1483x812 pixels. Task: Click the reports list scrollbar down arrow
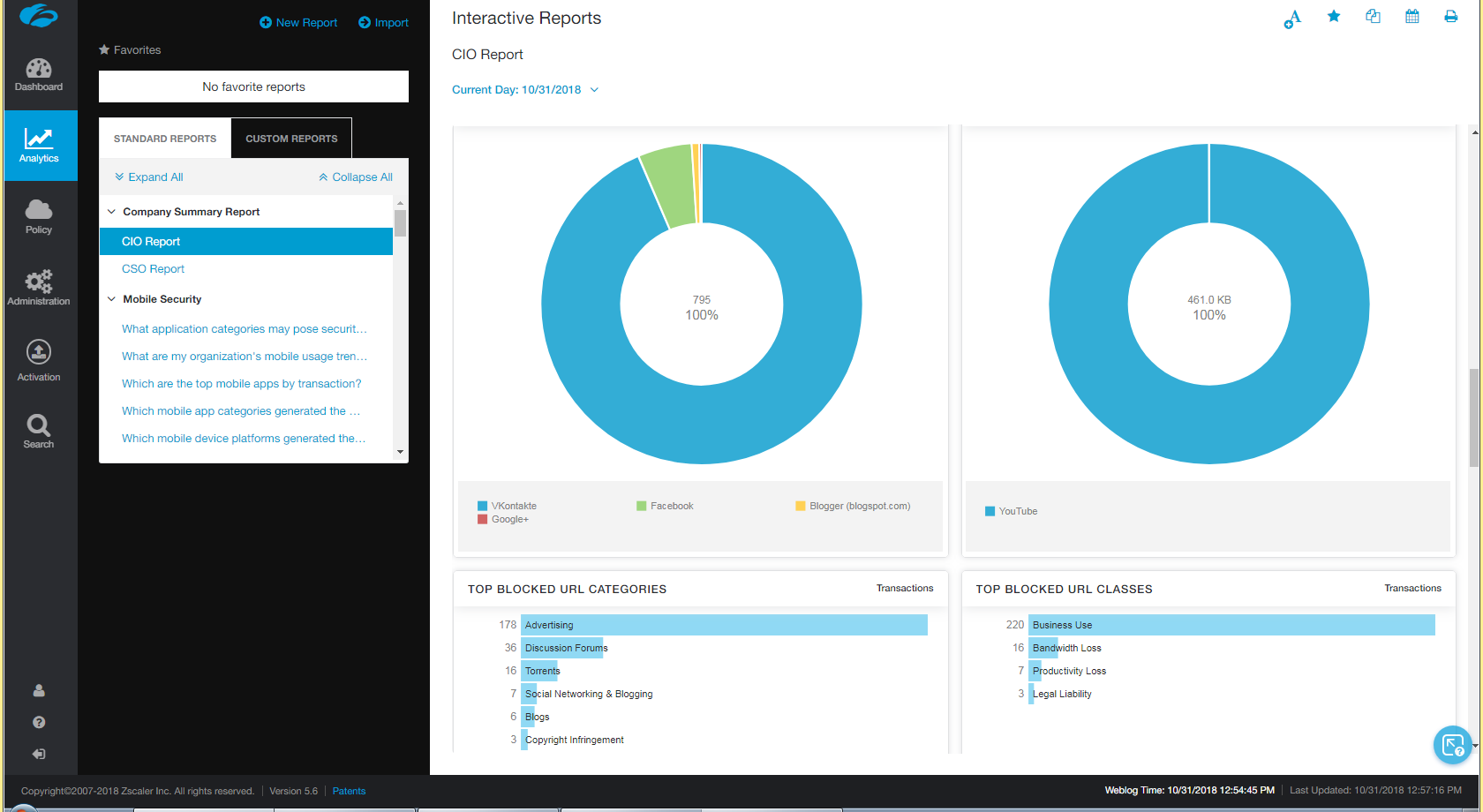[400, 452]
